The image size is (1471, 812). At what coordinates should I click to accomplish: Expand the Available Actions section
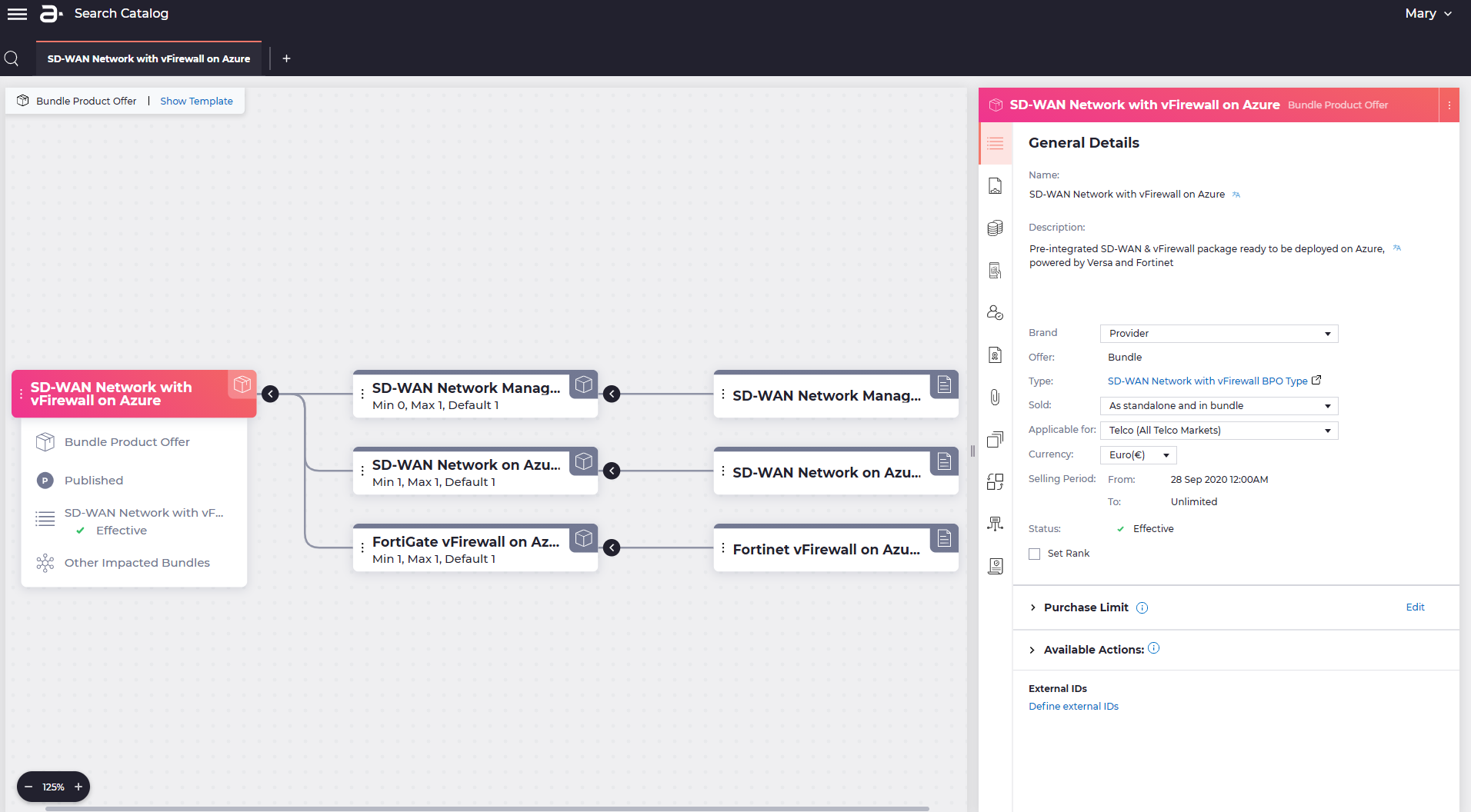pyautogui.click(x=1032, y=650)
